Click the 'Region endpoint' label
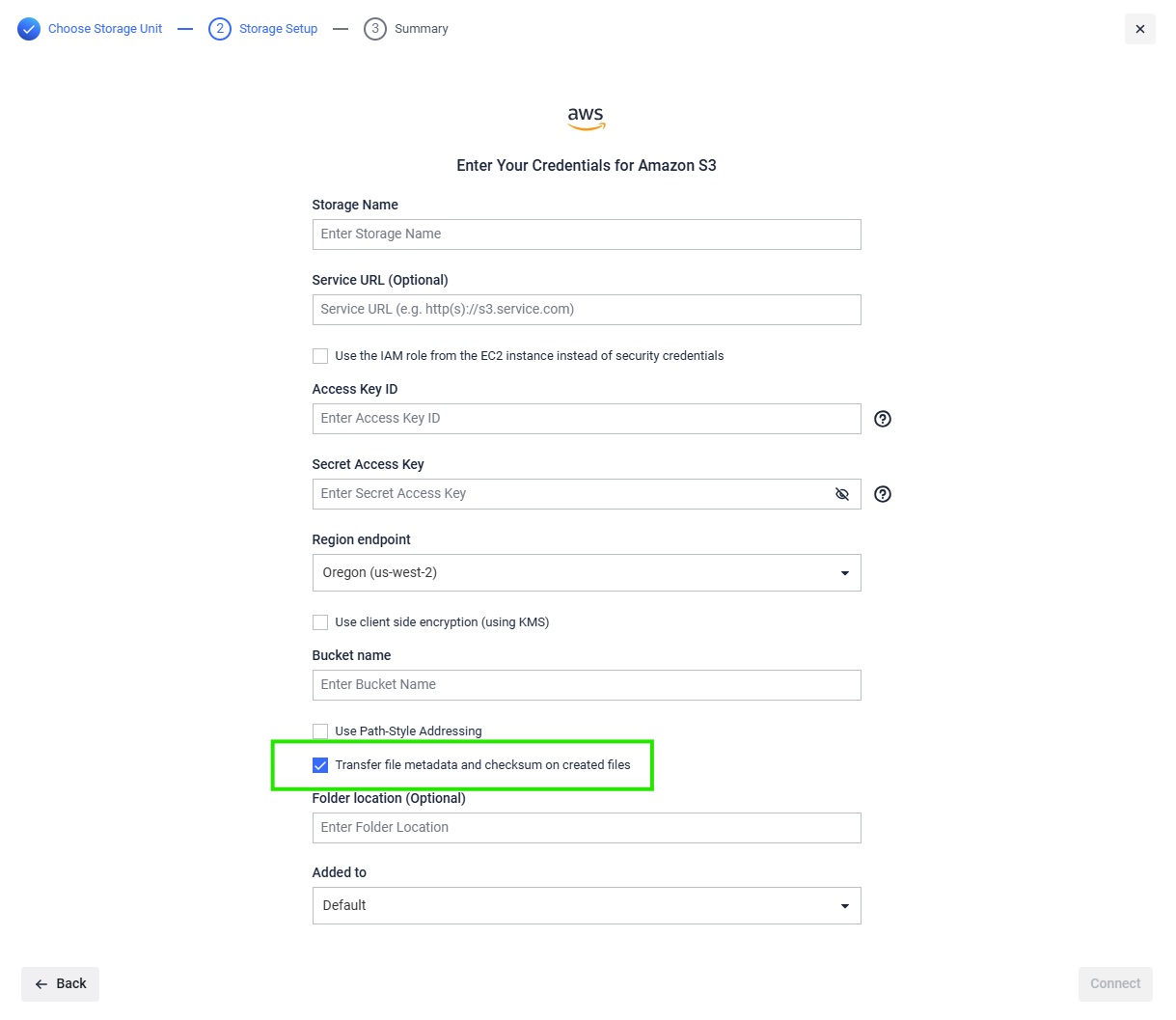The image size is (1176, 1020). (362, 539)
